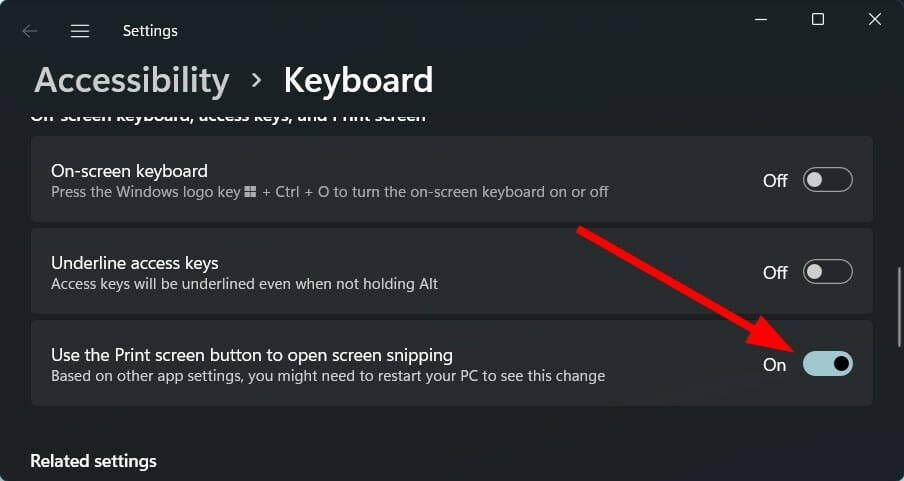The height and width of the screenshot is (481, 904).
Task: Turn on Underline access keys switch
Action: tap(827, 272)
